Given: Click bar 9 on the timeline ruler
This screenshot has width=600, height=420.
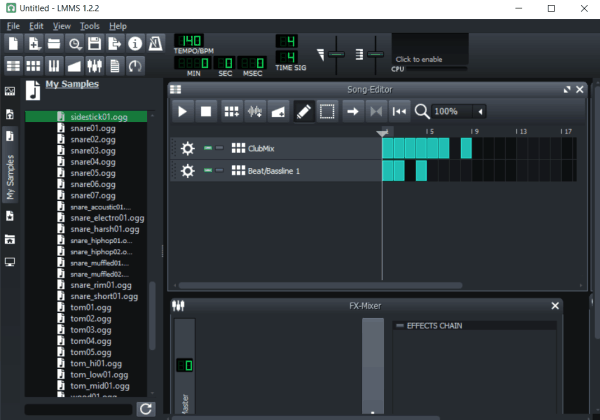Looking at the screenshot, I should [x=474, y=132].
